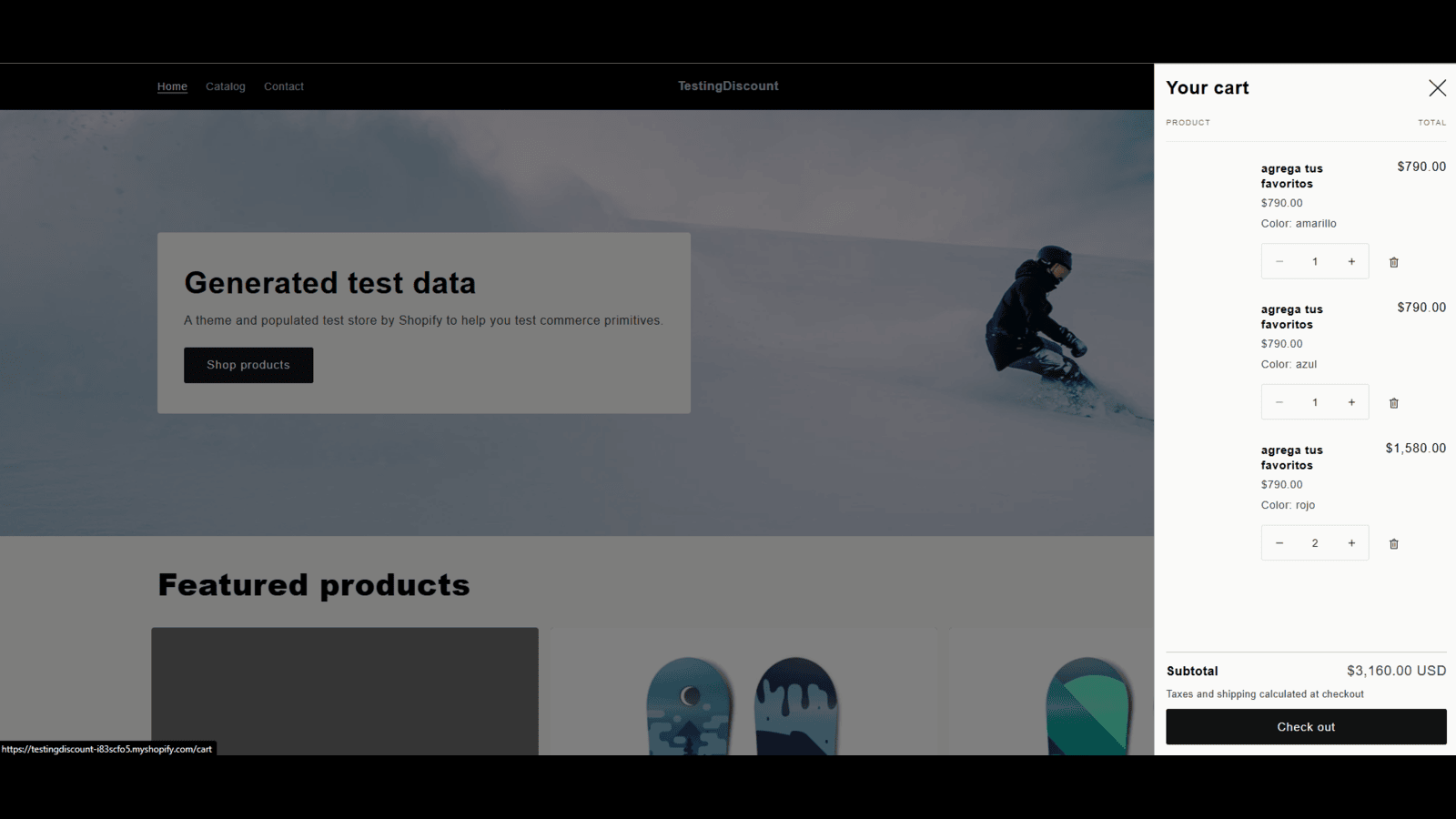Proceed with the Check out button
This screenshot has width=1456, height=819.
(x=1306, y=727)
